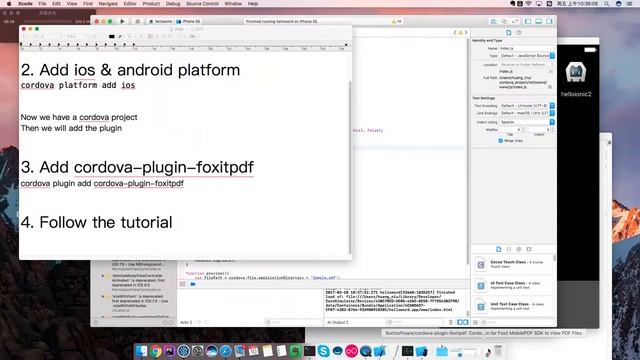
Task: Open the Source Control menu
Action: tap(202, 4)
